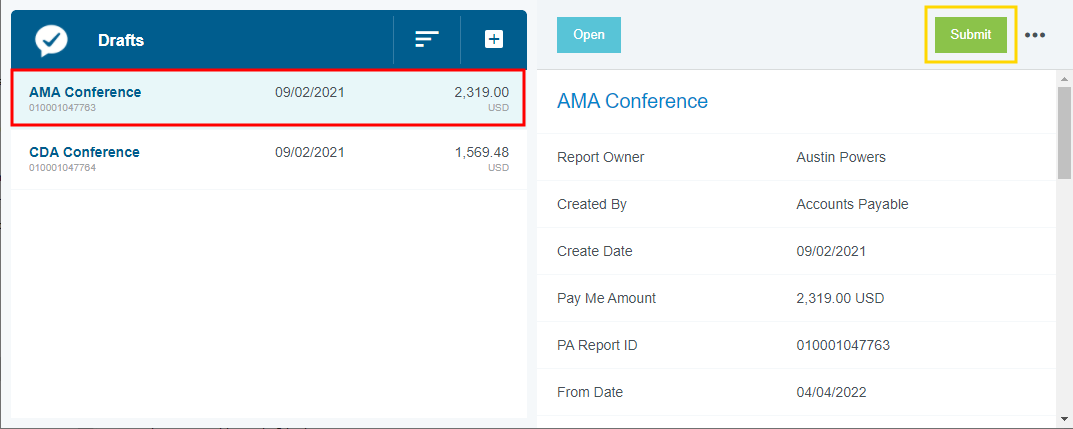Image resolution: width=1073 pixels, height=429 pixels.
Task: Click the scrollbar up arrow
Action: coord(1064,78)
